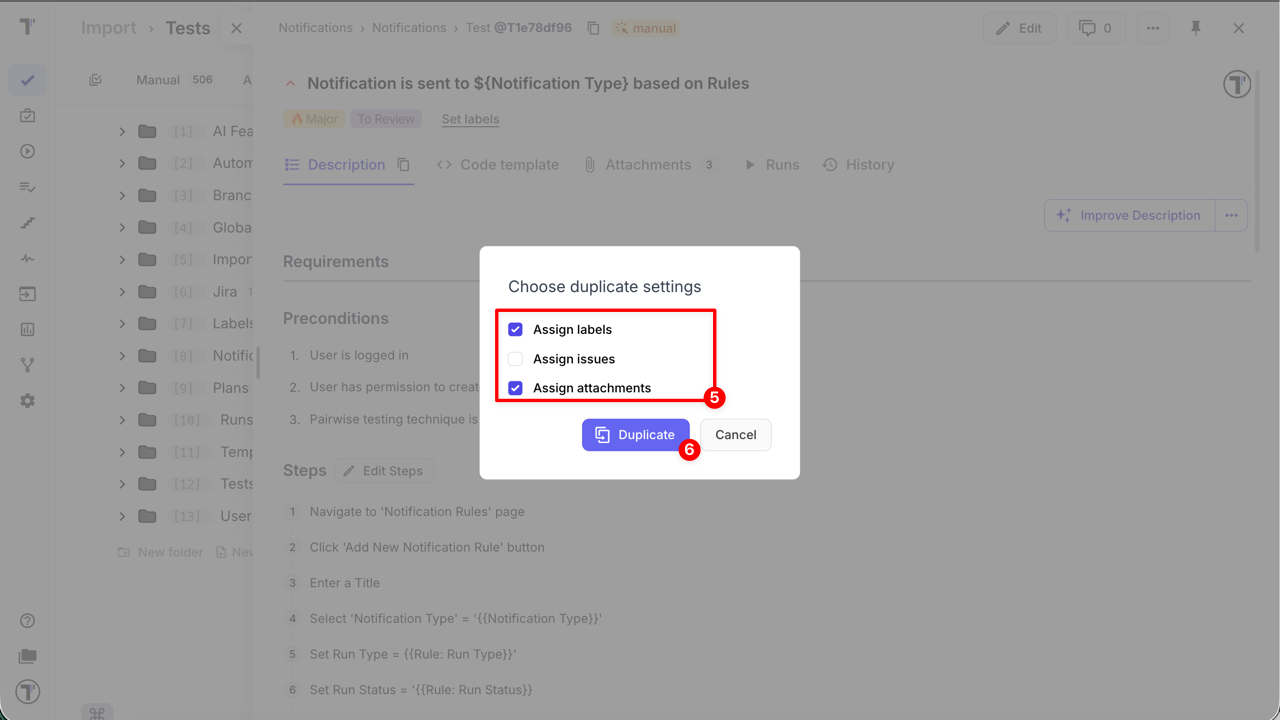Open project Settings gear in sidebar

pos(27,400)
